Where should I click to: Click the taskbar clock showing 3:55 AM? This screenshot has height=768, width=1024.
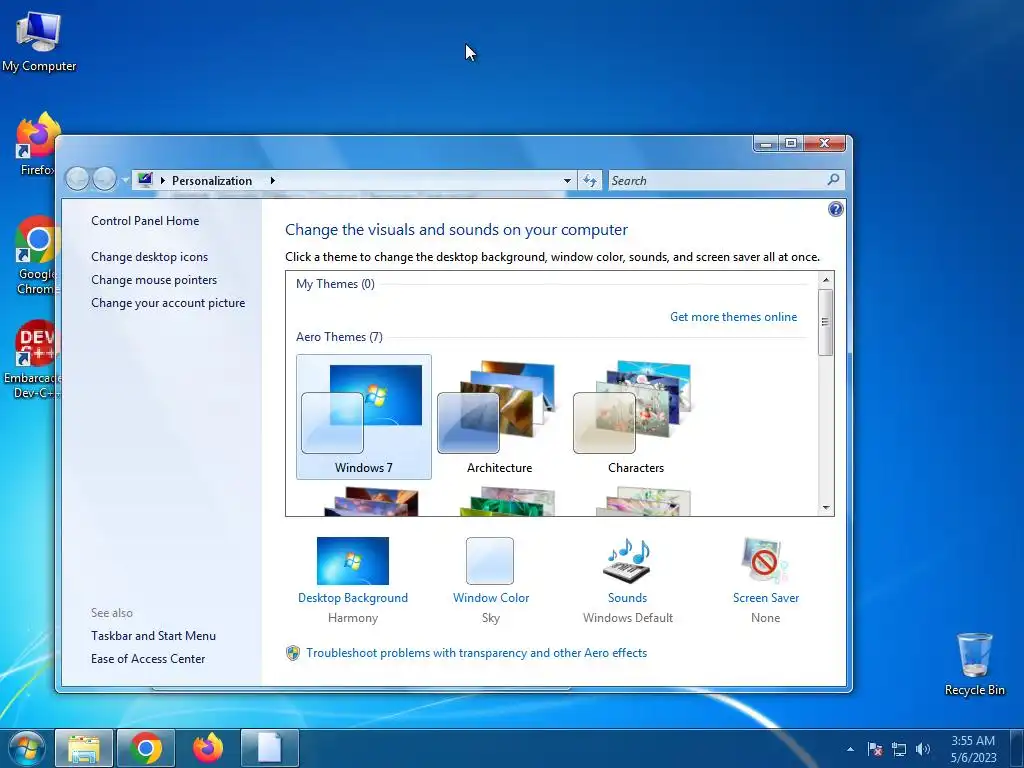pyautogui.click(x=973, y=749)
